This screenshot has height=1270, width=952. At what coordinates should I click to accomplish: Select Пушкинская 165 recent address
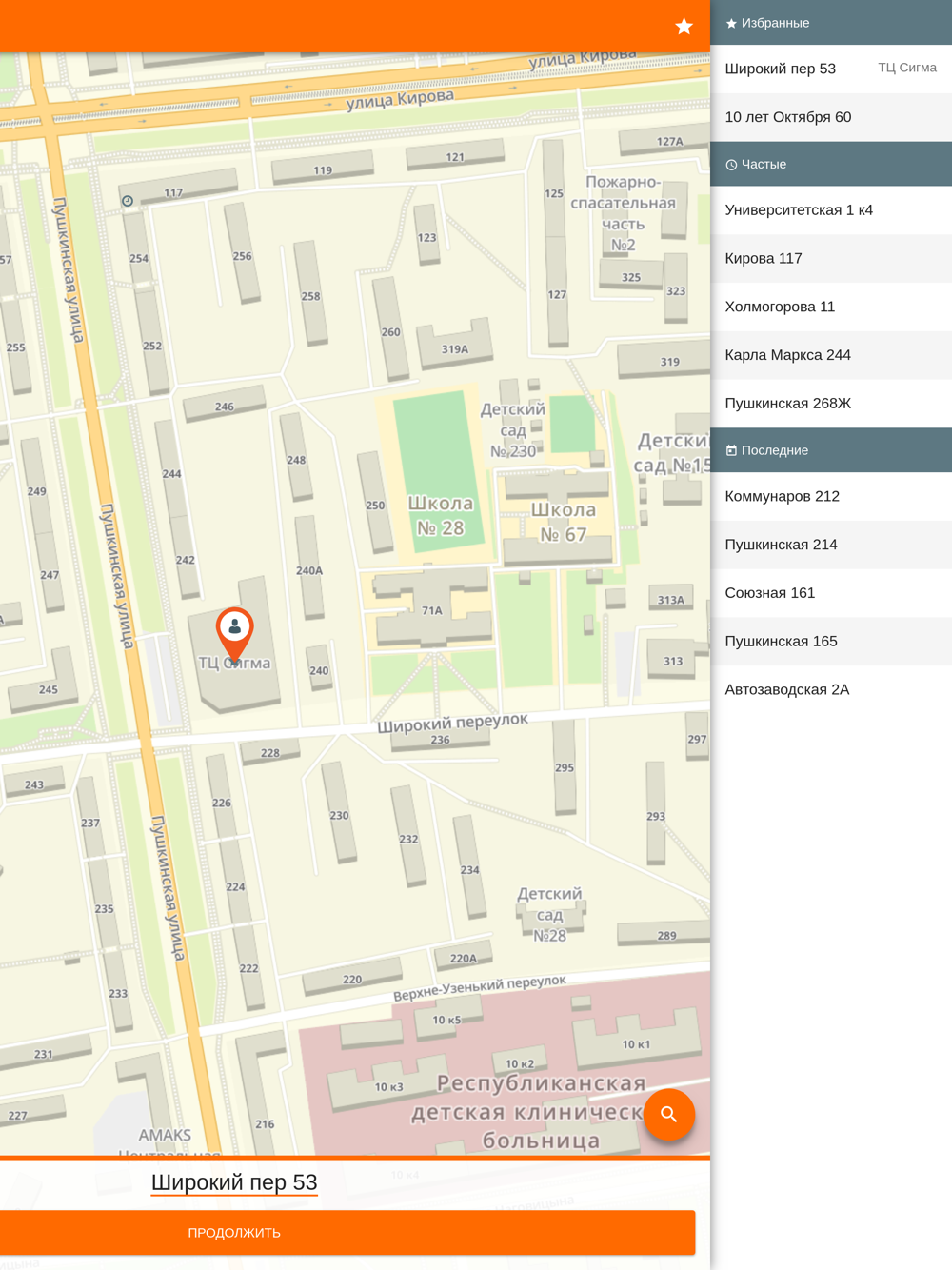click(x=830, y=642)
